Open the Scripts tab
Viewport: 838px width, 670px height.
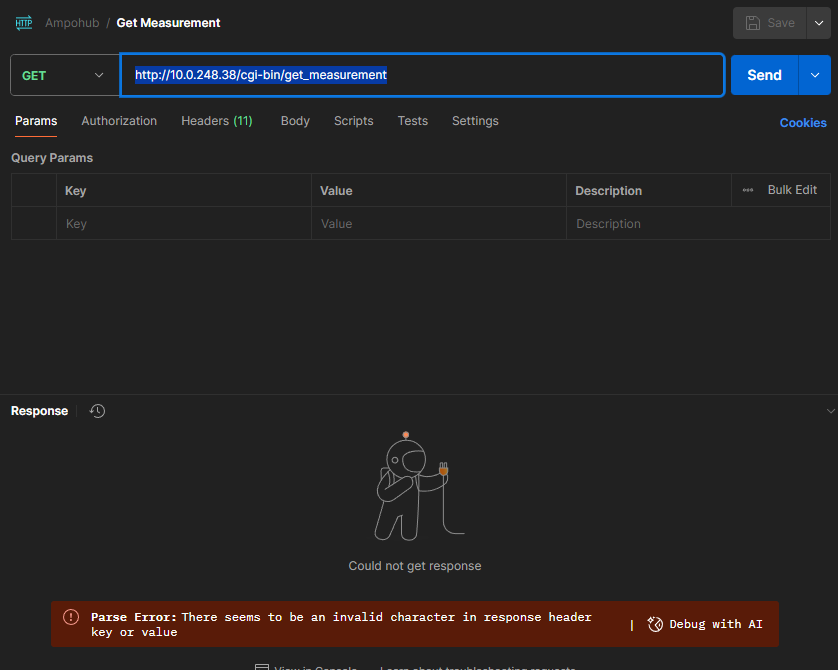coord(353,121)
